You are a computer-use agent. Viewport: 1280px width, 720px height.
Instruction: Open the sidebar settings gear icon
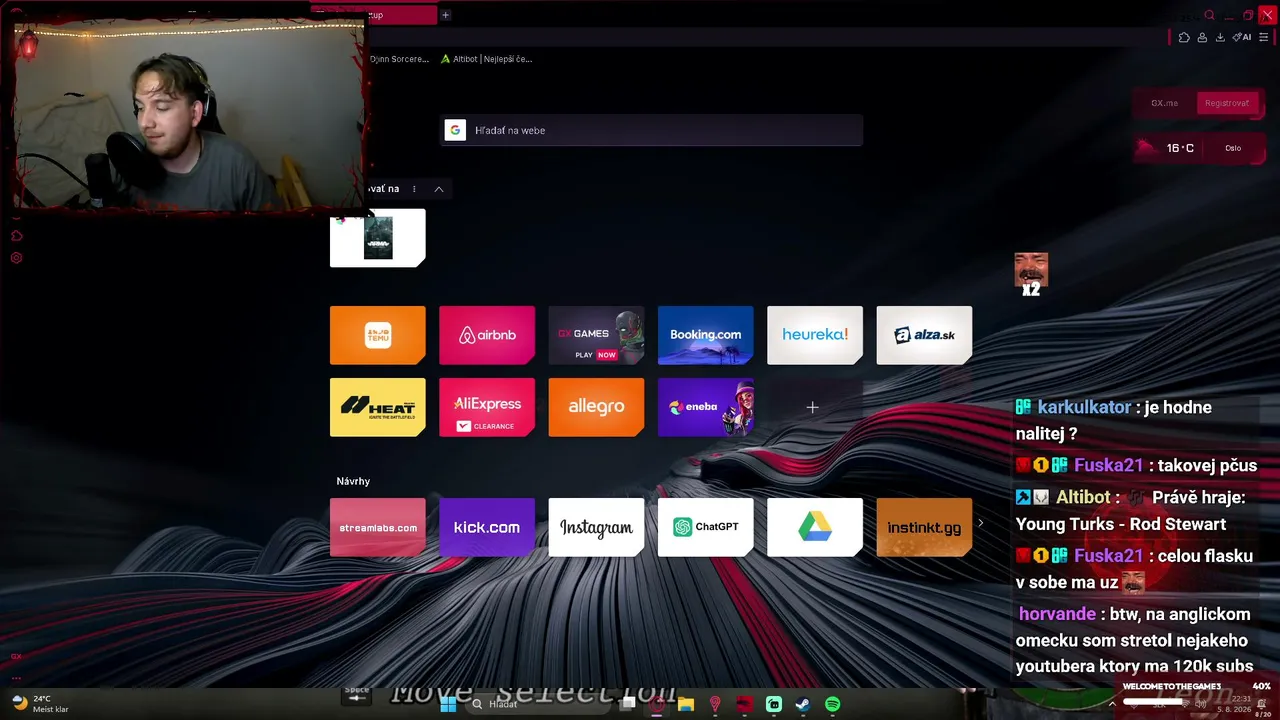click(16, 258)
